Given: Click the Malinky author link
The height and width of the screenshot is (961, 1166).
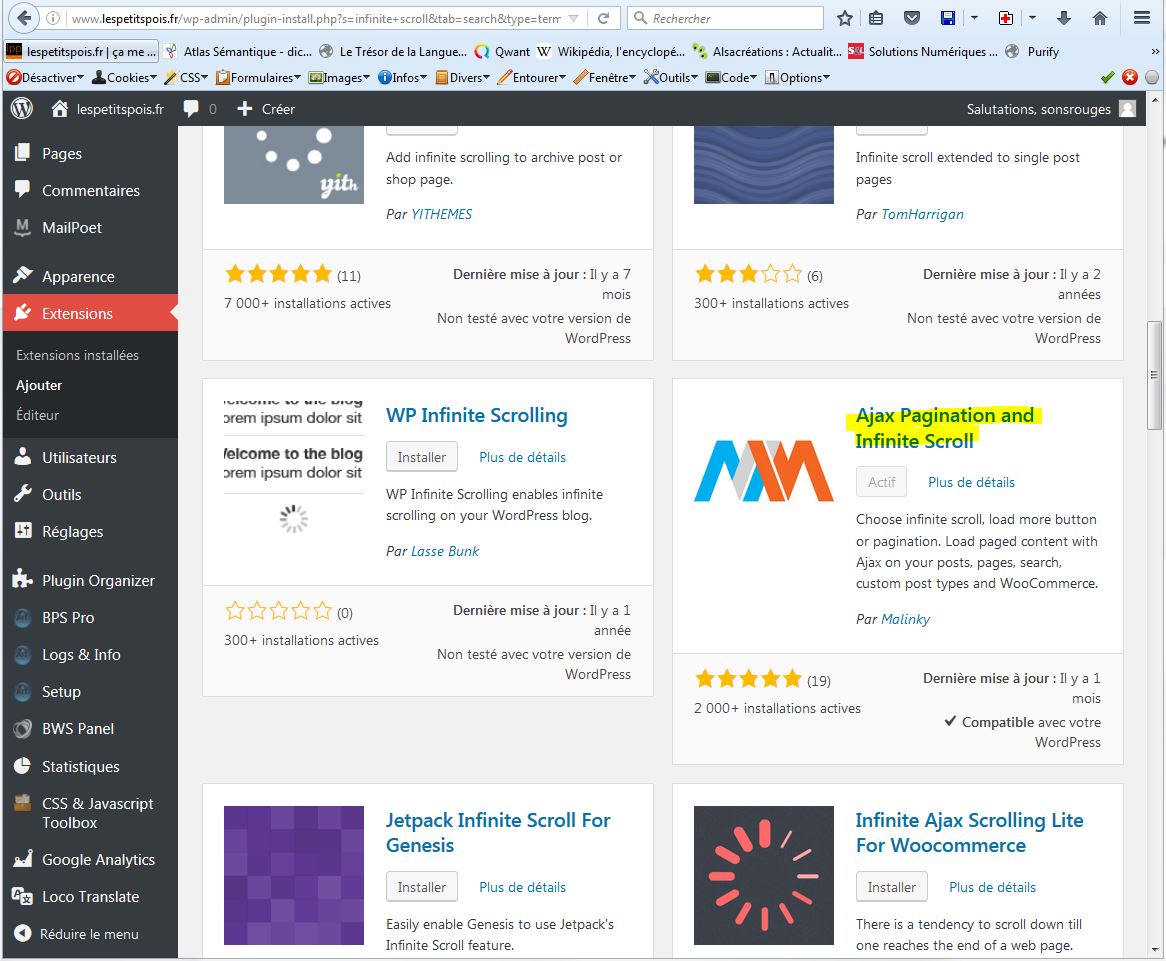Looking at the screenshot, I should 905,619.
